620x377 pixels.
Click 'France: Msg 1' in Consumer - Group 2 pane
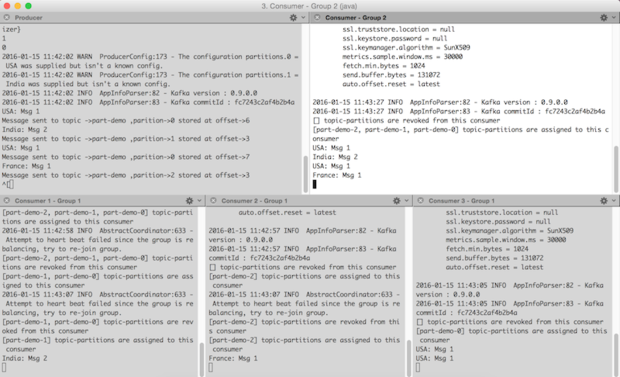point(337,175)
